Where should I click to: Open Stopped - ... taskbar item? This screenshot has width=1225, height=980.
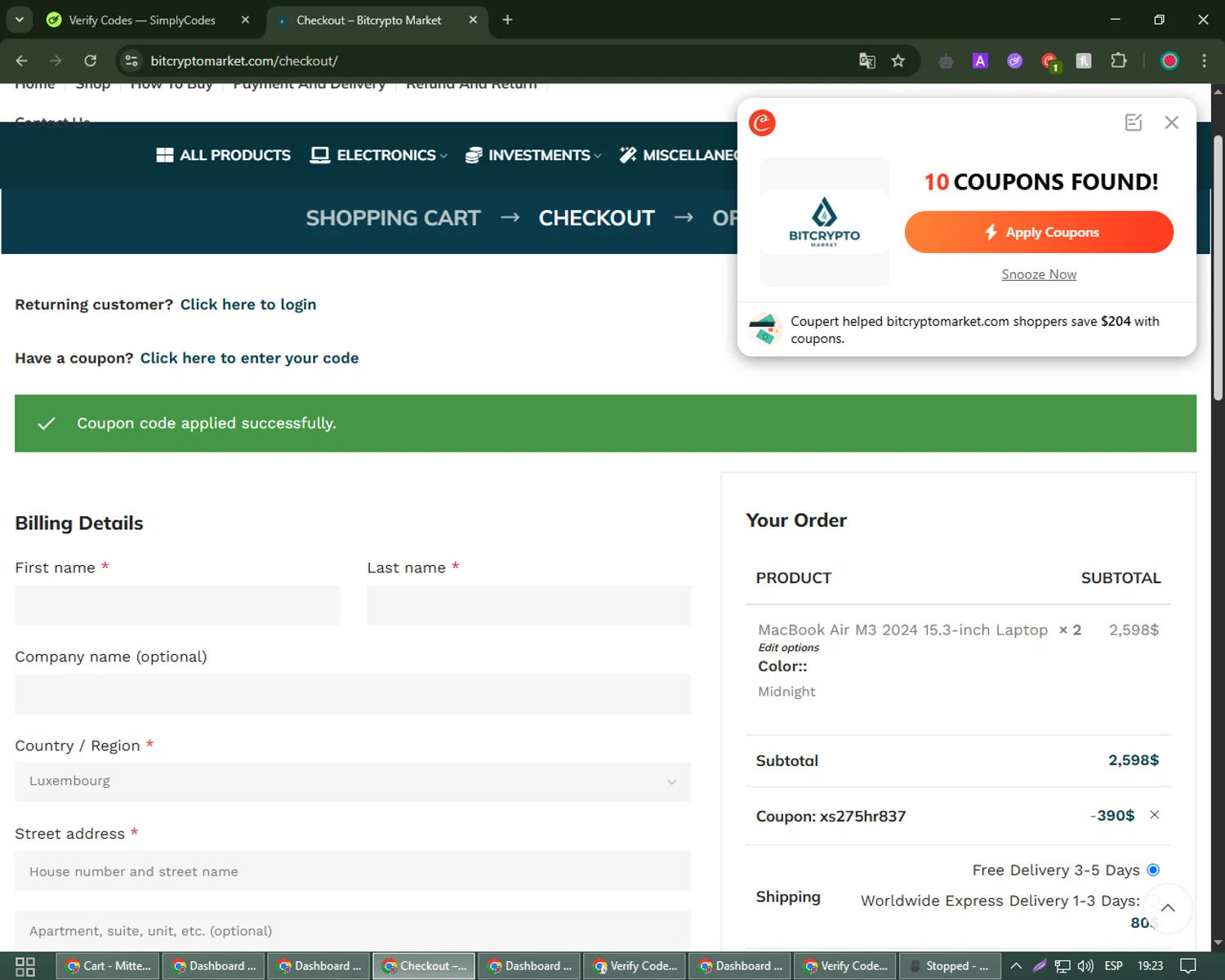949,966
